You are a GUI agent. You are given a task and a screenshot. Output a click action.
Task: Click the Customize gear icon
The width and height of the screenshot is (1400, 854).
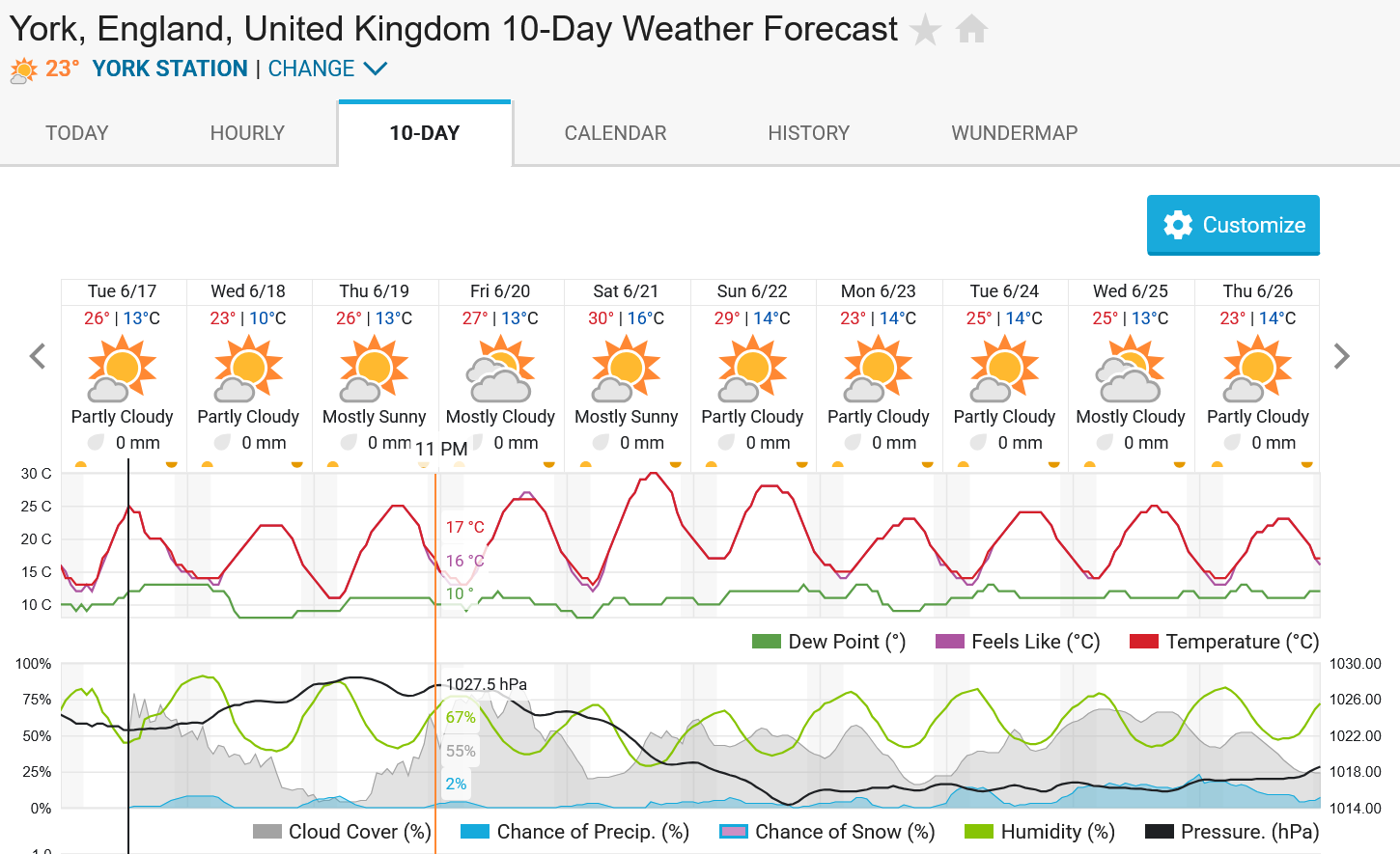tap(1178, 225)
